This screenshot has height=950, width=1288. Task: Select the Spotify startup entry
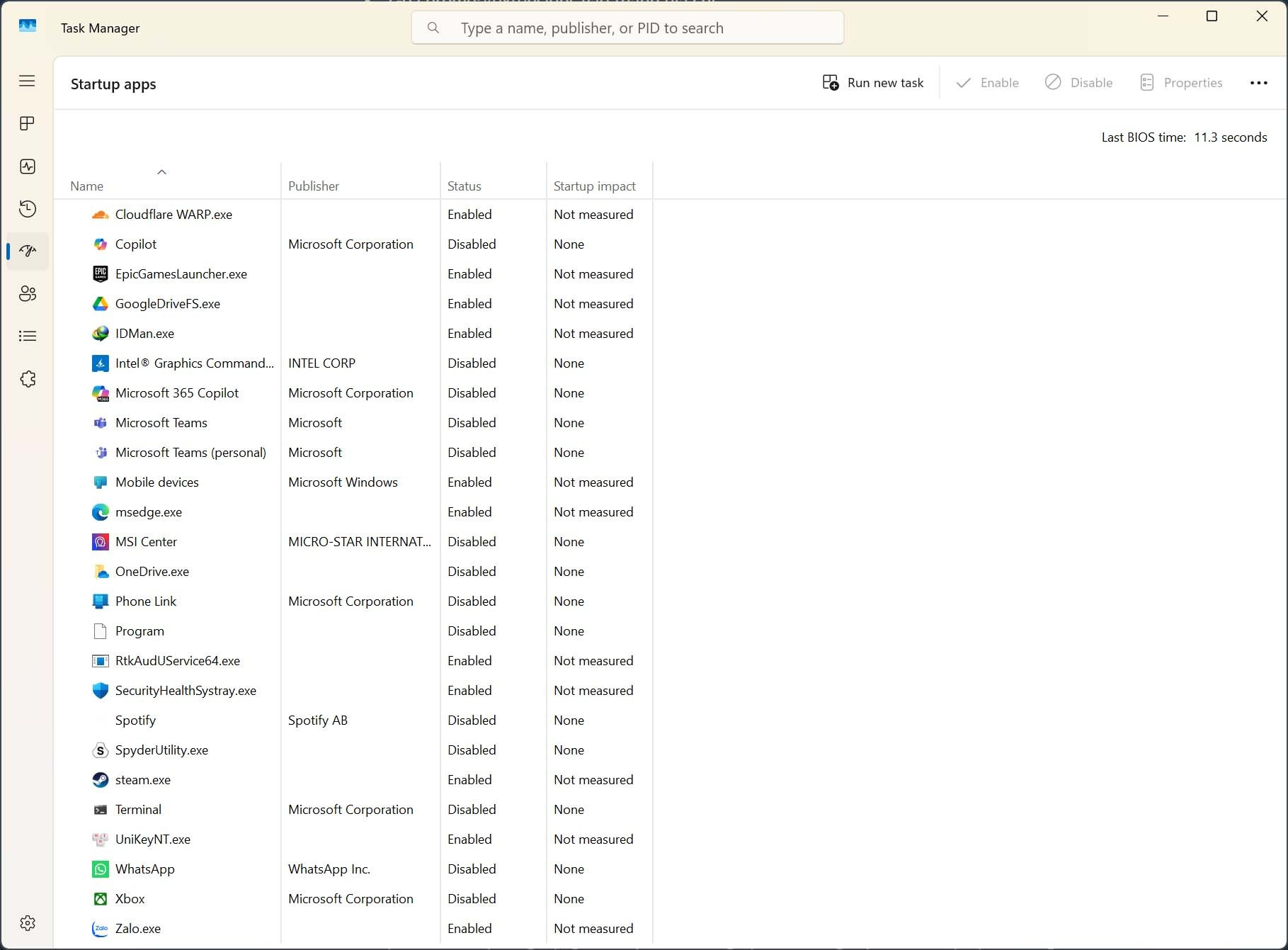[135, 720]
